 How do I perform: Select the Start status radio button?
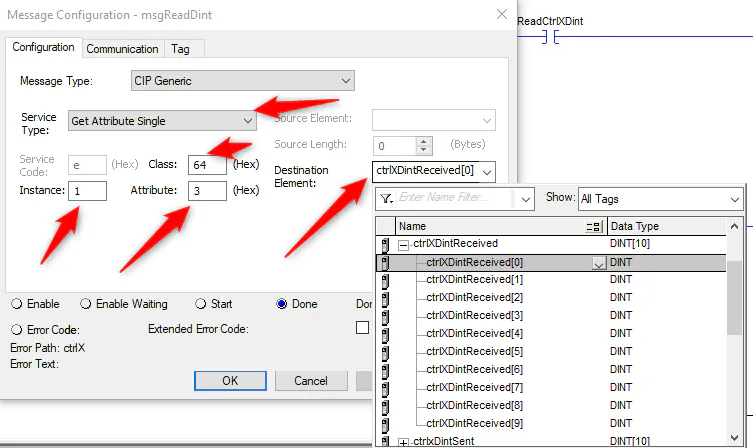coord(200,304)
